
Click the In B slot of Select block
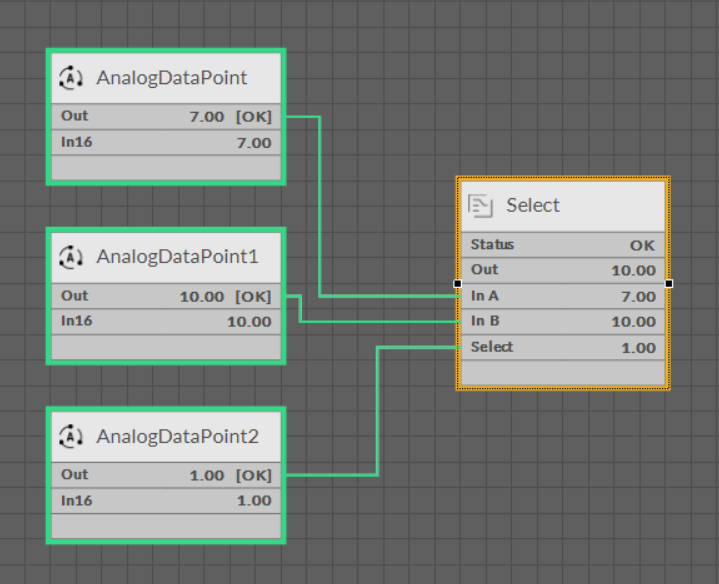tap(562, 322)
